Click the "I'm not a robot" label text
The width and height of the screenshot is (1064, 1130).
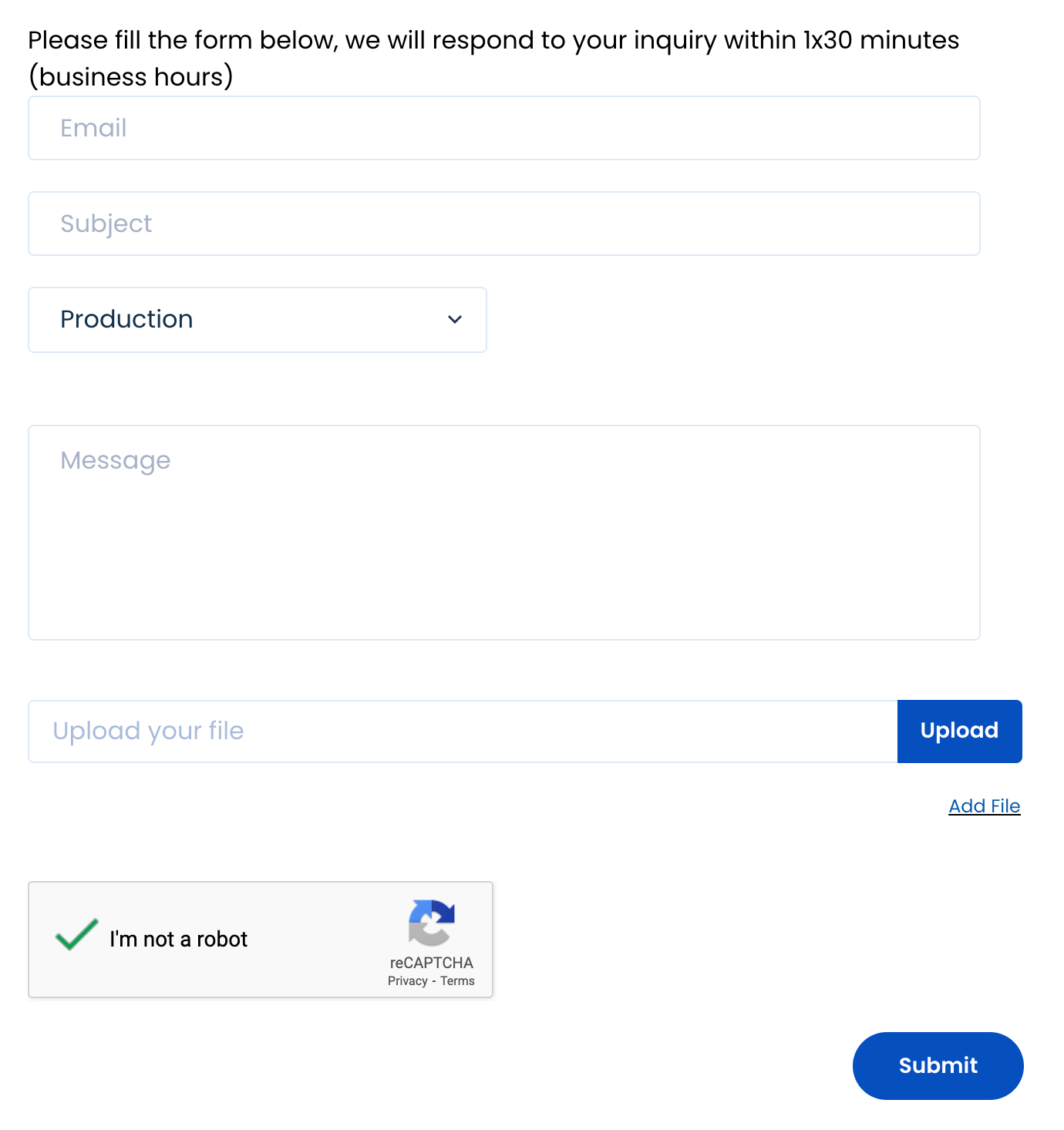179,939
